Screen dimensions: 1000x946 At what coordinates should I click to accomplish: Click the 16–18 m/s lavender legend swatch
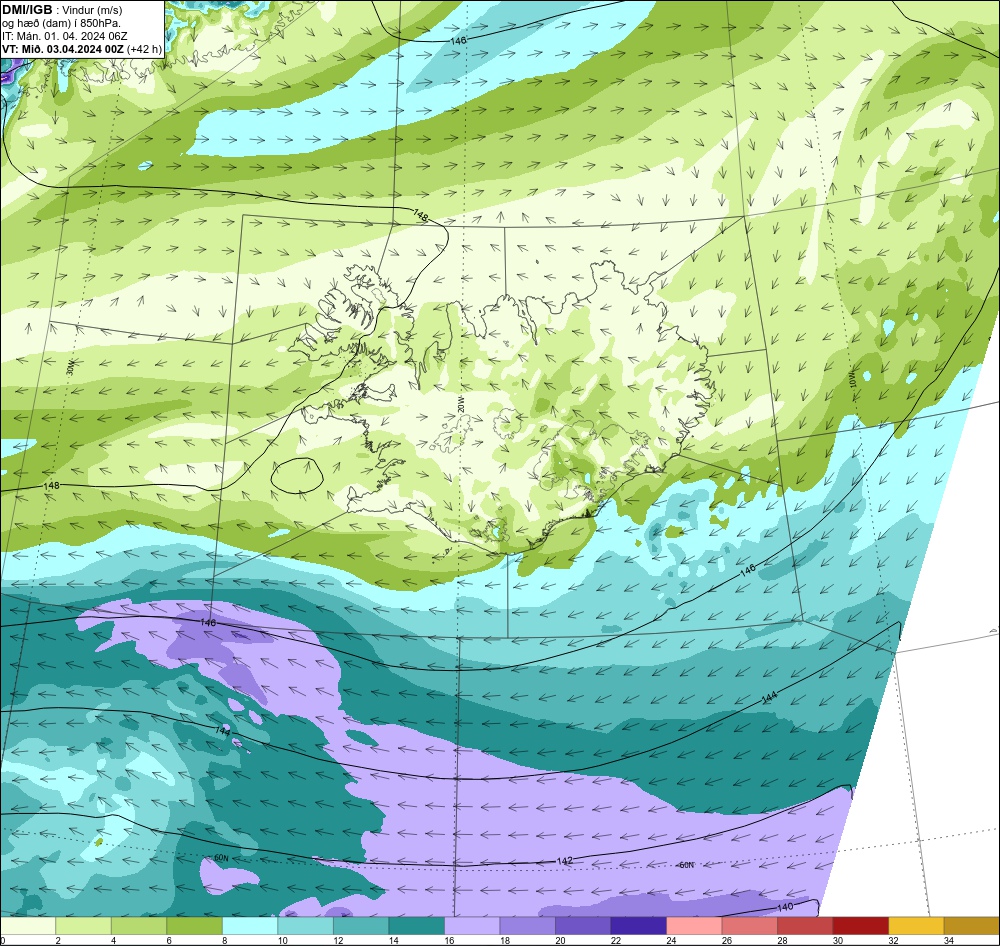(x=472, y=926)
